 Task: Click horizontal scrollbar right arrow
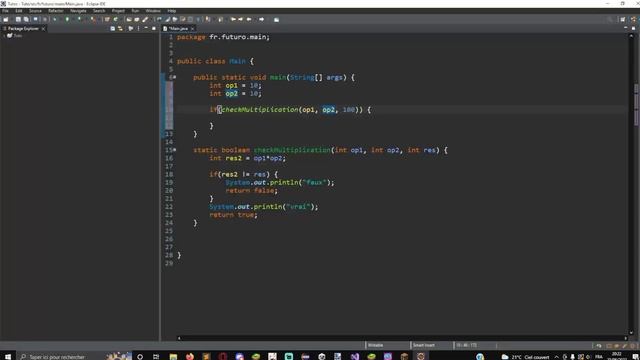tap(626, 338)
